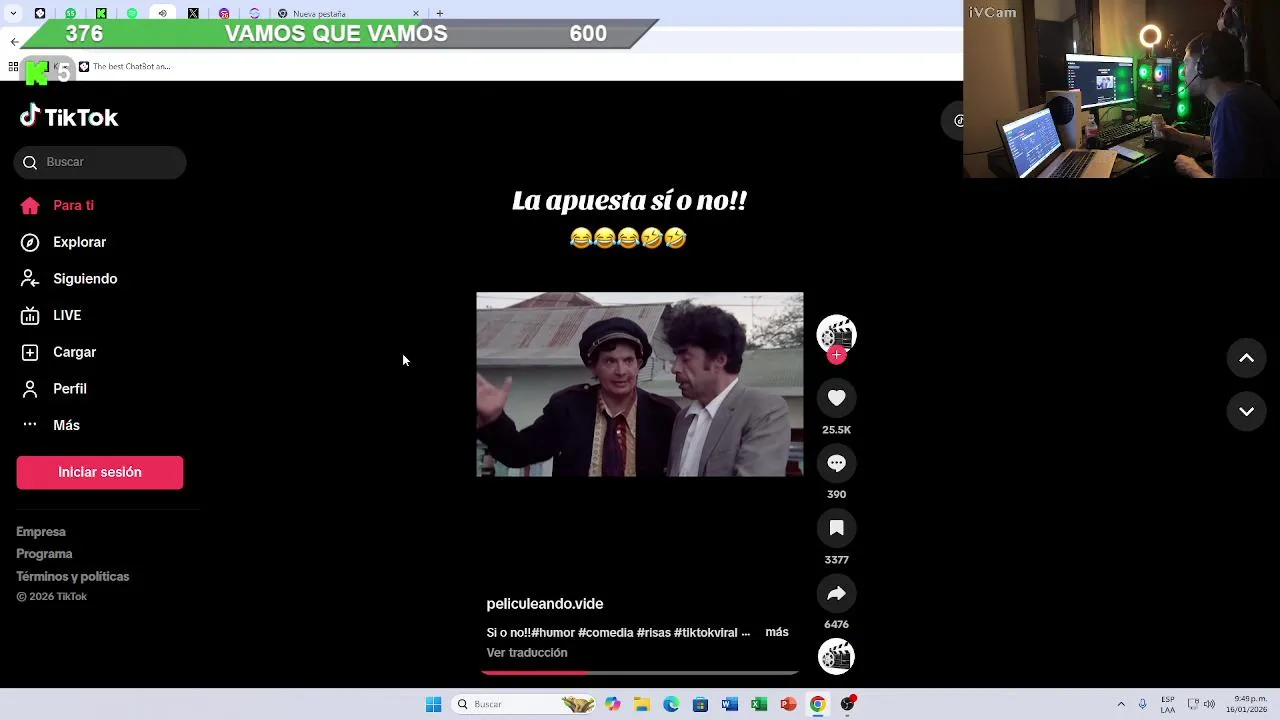
Task: Click the microphone tray icon
Action: coord(1142,704)
